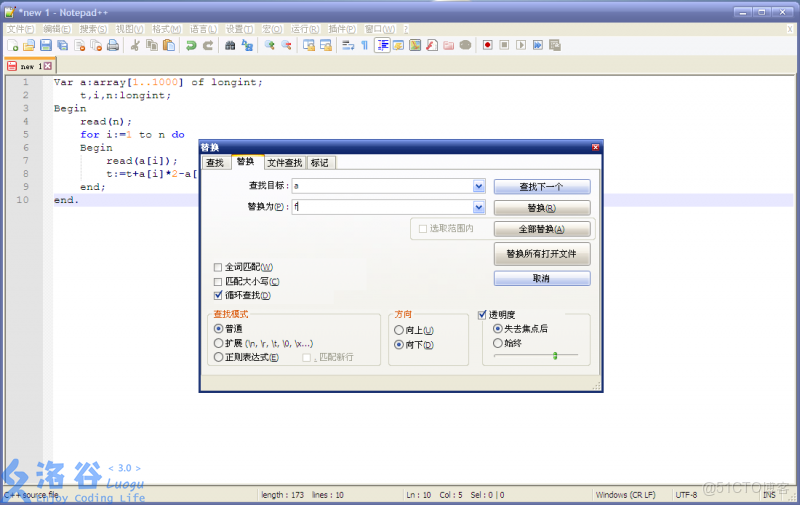The image size is (800, 505).
Task: Enable the 匹配大小写 checkbox
Action: point(218,282)
